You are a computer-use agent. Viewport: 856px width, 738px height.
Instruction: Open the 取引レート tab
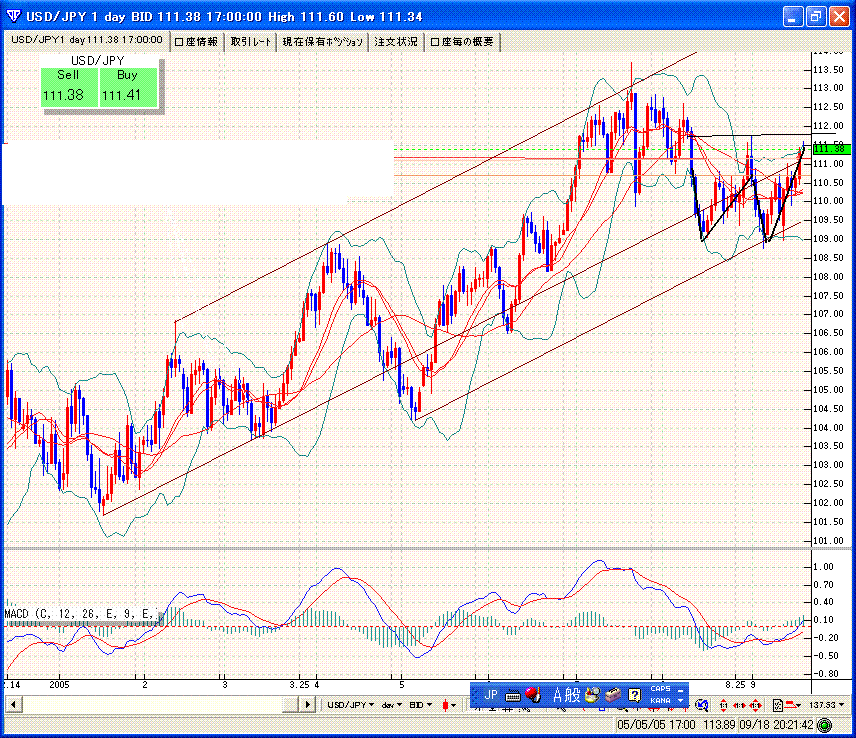click(x=250, y=41)
